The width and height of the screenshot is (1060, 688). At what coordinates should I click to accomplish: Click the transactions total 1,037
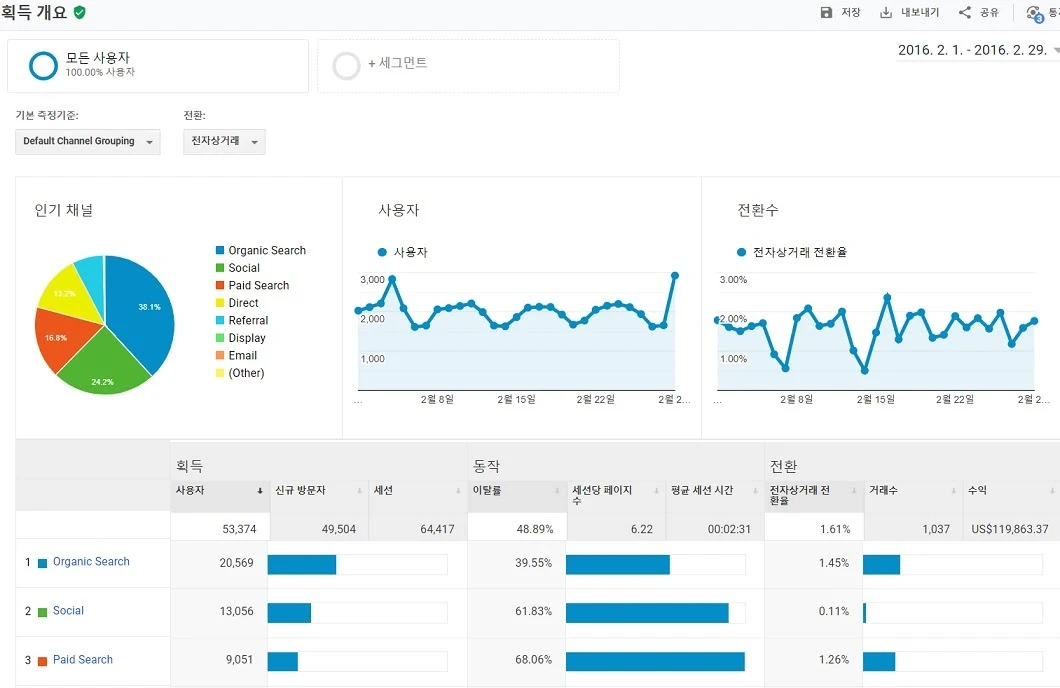936,529
